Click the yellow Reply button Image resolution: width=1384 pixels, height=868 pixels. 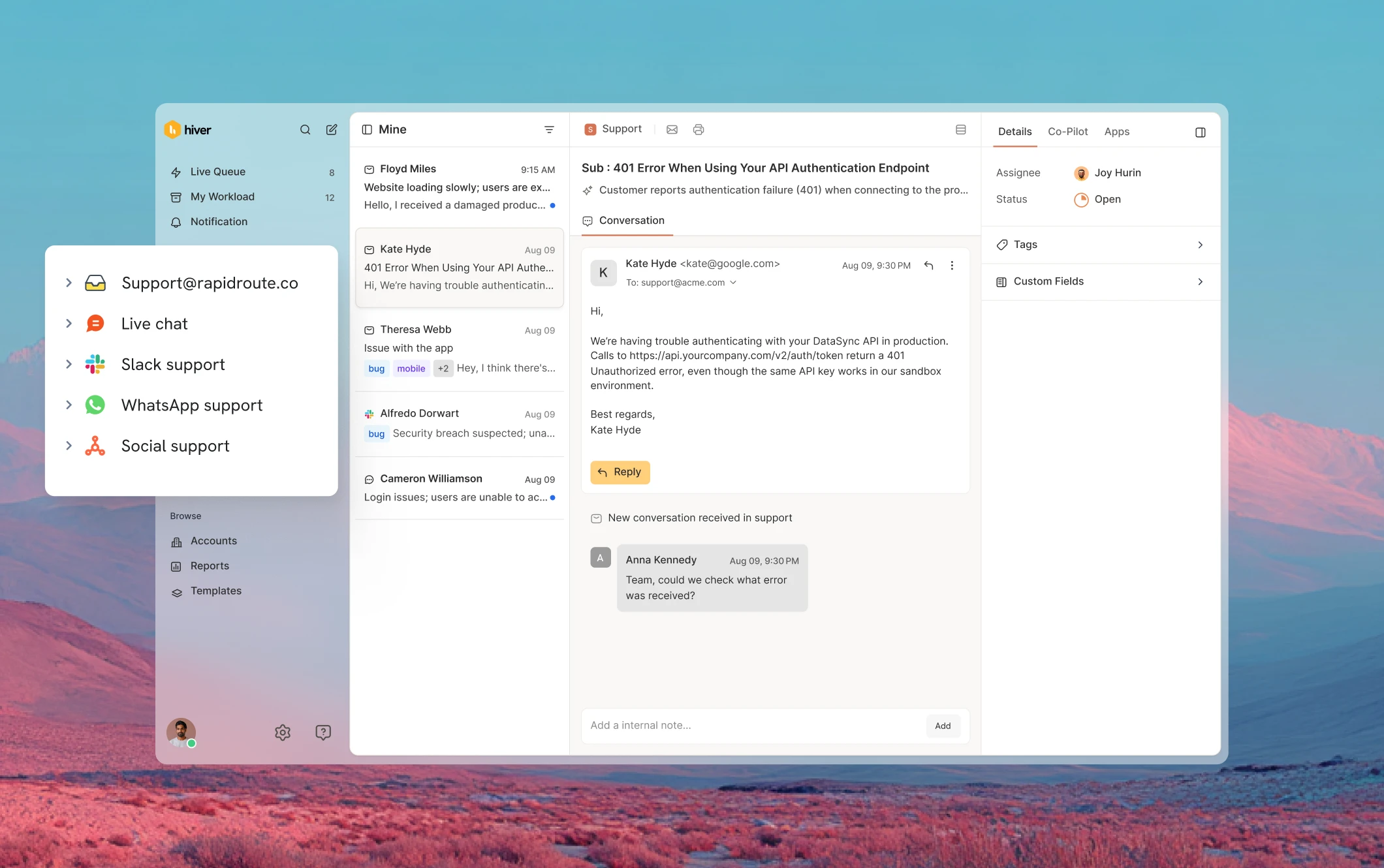tap(620, 472)
